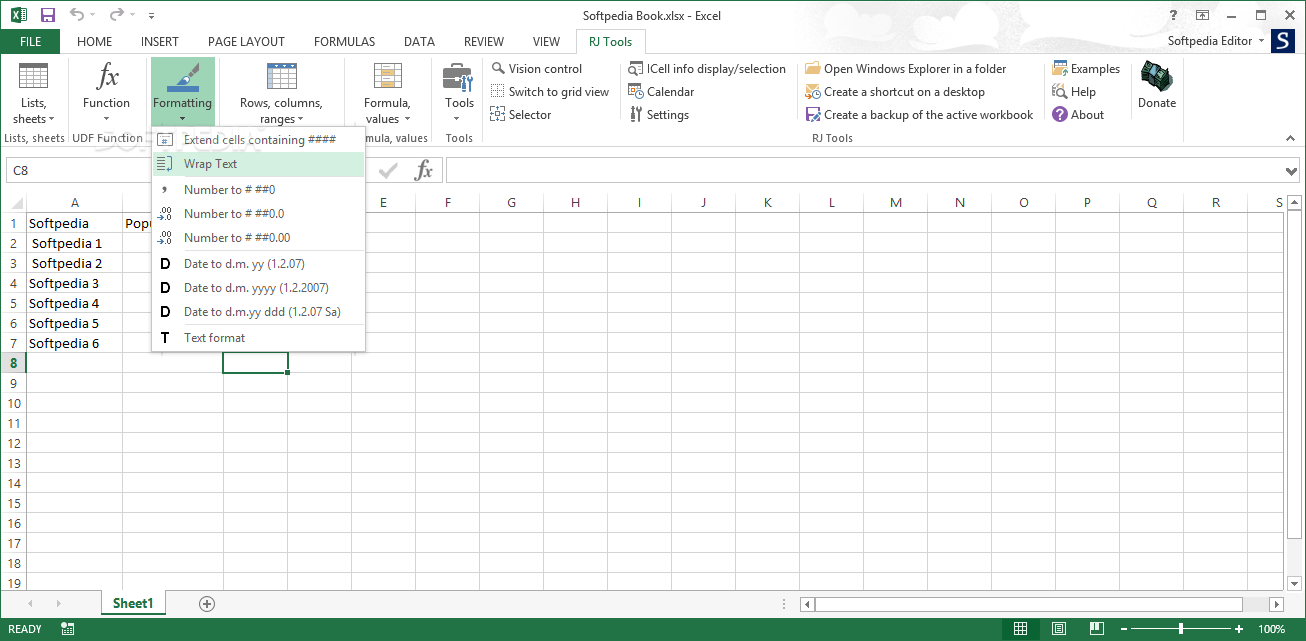The image size is (1306, 641).
Task: Click the Undo arrow icon
Action: click(x=76, y=15)
